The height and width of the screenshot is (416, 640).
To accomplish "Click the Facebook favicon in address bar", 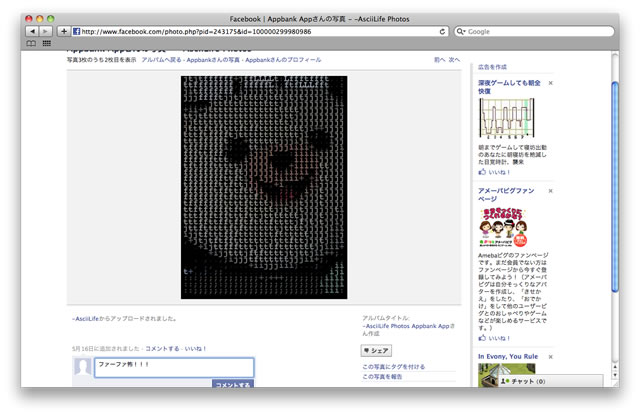I will coord(76,31).
